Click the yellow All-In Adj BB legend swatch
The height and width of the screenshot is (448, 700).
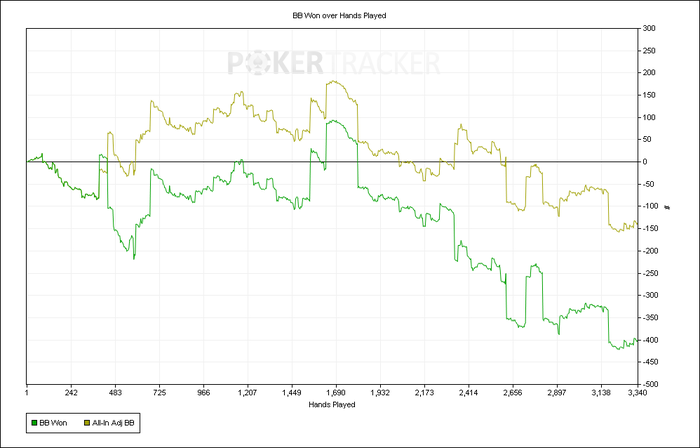[87, 423]
